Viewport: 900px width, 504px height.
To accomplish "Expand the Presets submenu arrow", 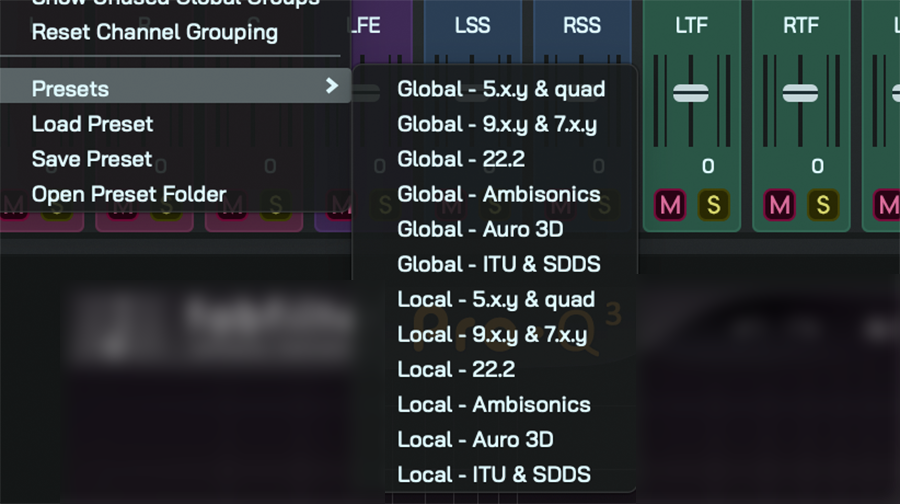I will pos(332,87).
